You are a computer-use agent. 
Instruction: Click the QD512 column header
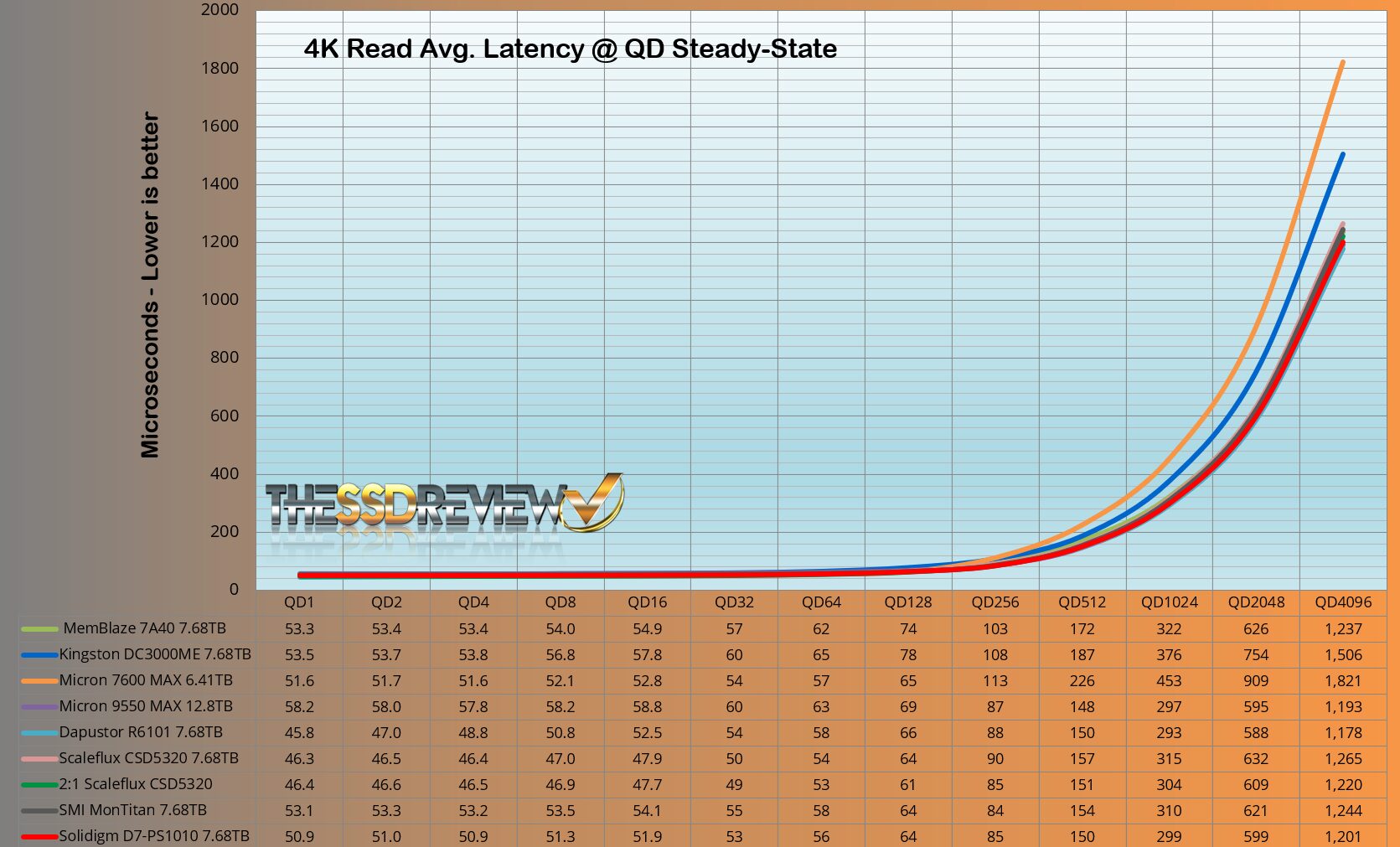coord(1082,602)
